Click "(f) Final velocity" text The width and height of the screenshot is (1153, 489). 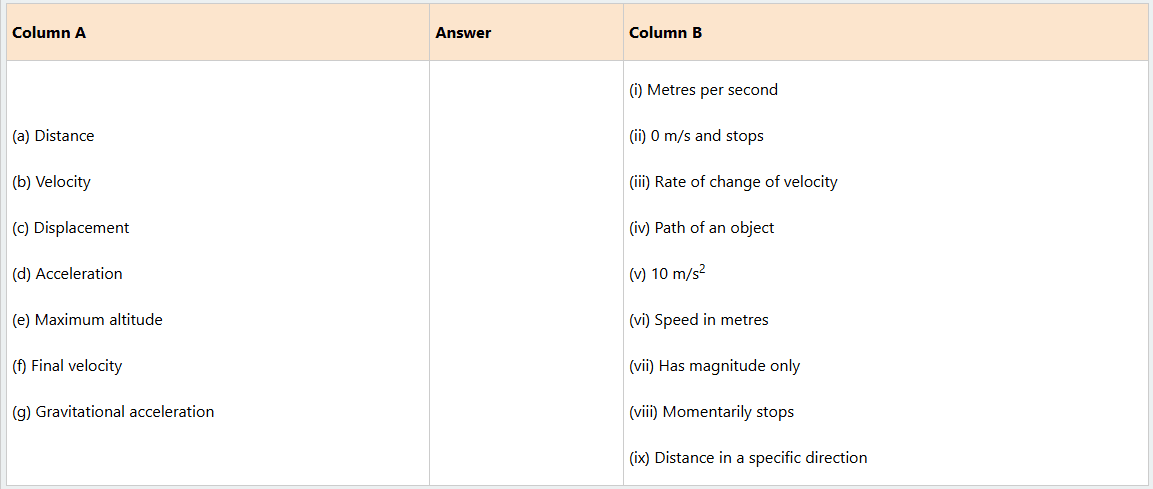(x=67, y=366)
